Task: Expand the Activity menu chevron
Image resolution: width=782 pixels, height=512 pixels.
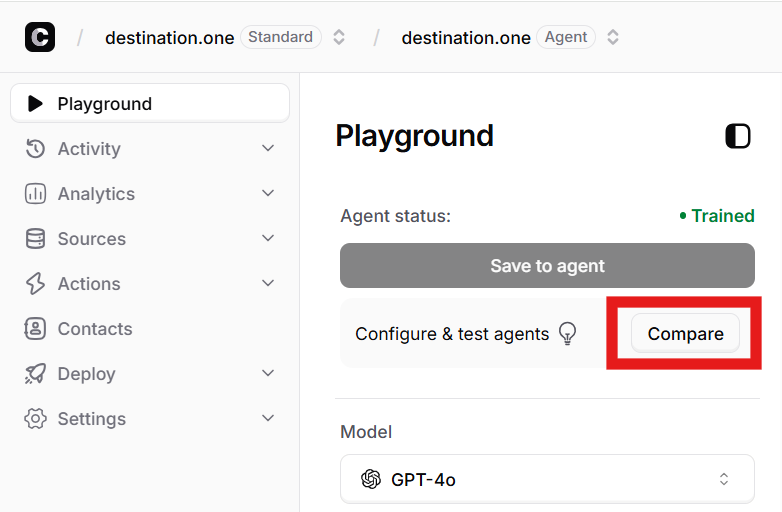Action: pos(268,148)
